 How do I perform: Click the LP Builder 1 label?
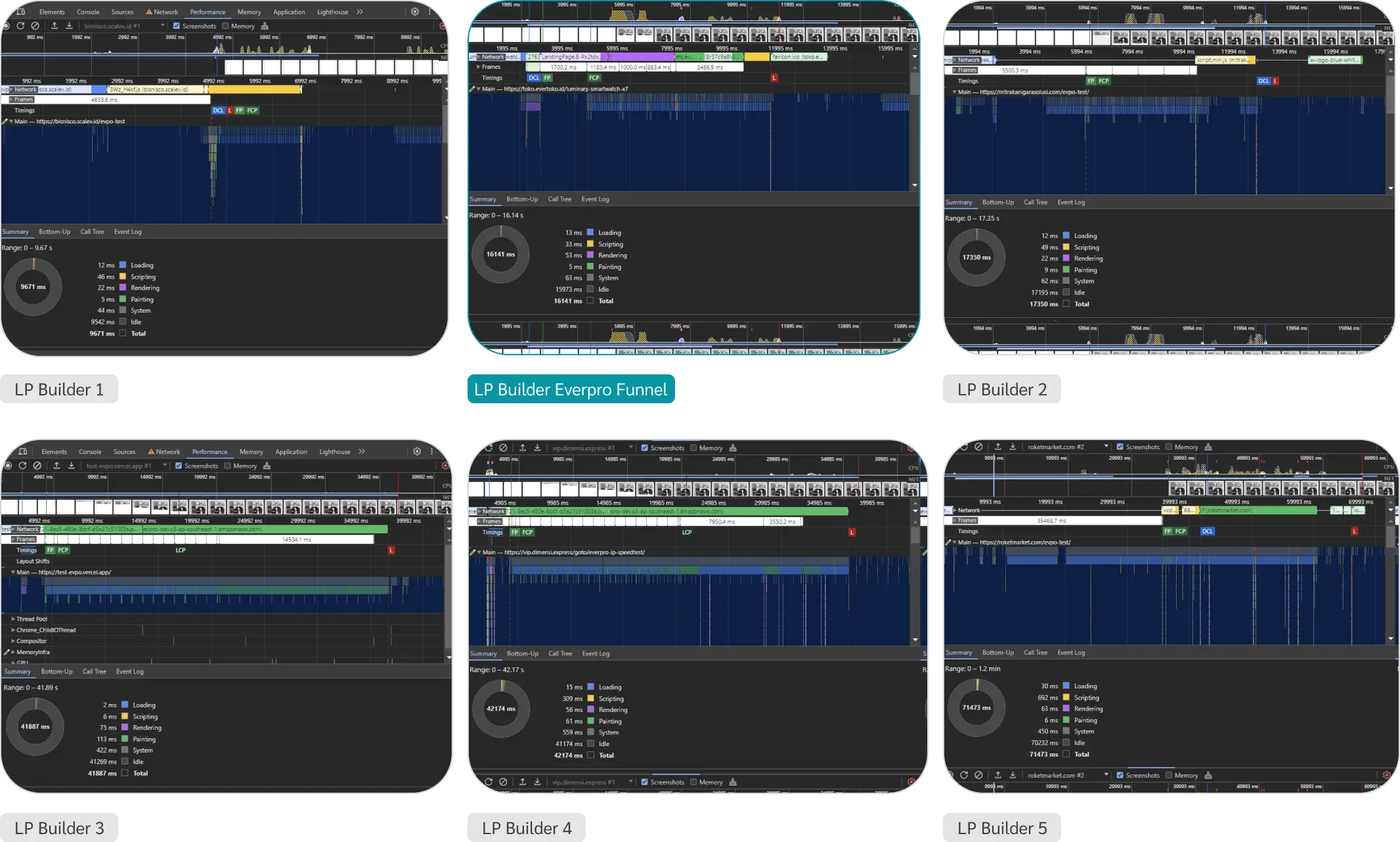point(59,389)
